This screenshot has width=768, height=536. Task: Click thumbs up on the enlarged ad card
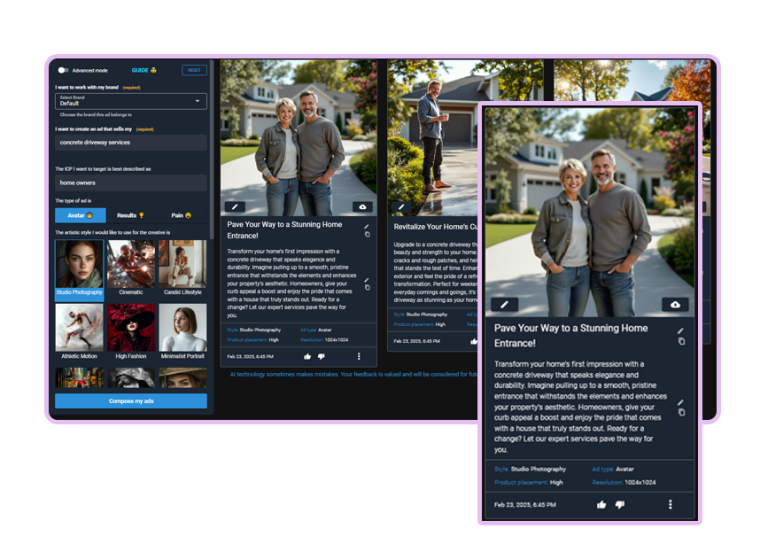(601, 504)
